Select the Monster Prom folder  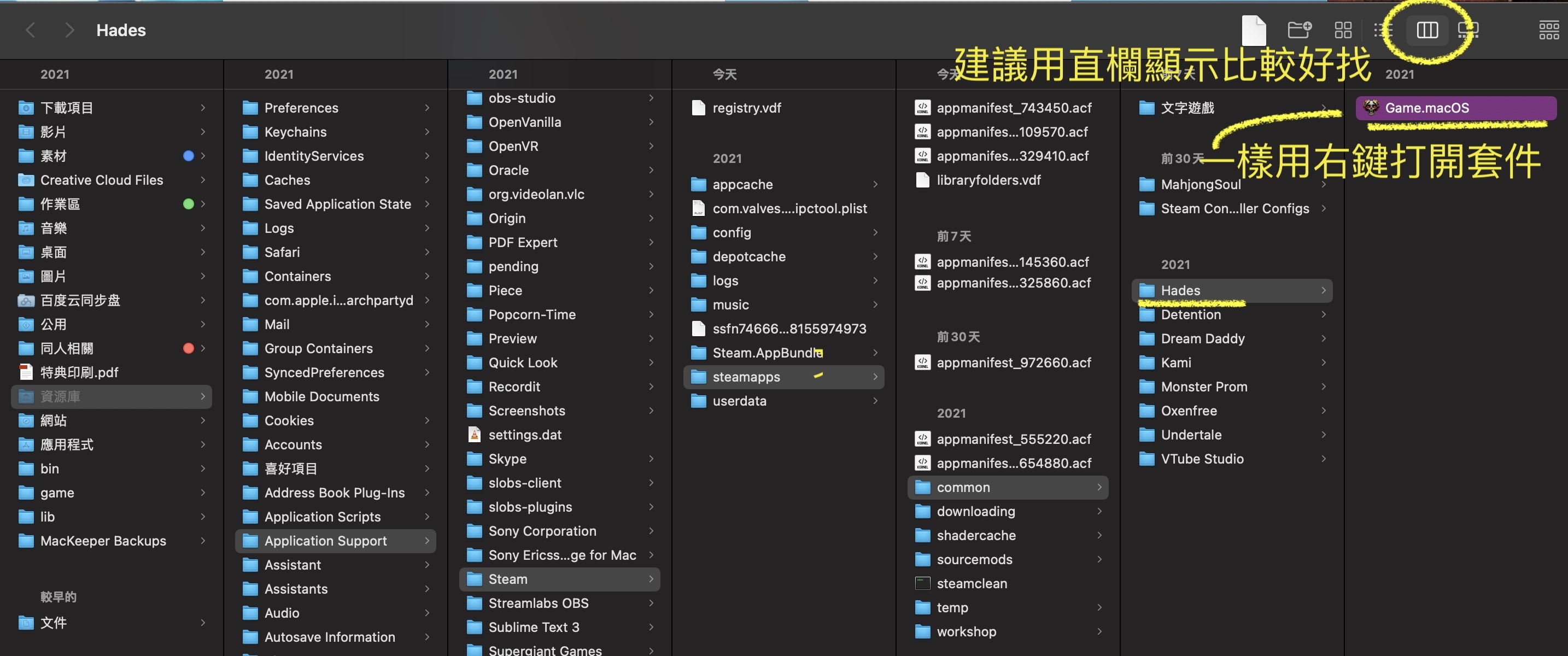(x=1232, y=386)
